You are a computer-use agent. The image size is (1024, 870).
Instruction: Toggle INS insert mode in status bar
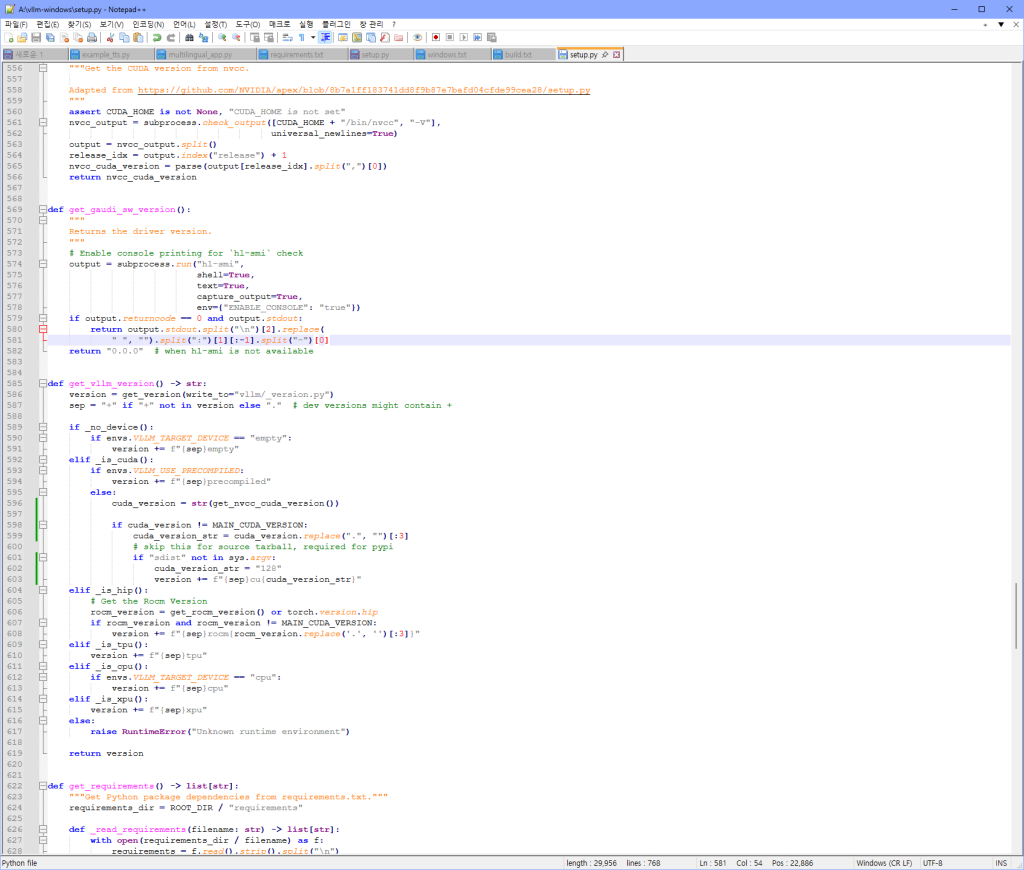pyautogui.click(x=1002, y=863)
